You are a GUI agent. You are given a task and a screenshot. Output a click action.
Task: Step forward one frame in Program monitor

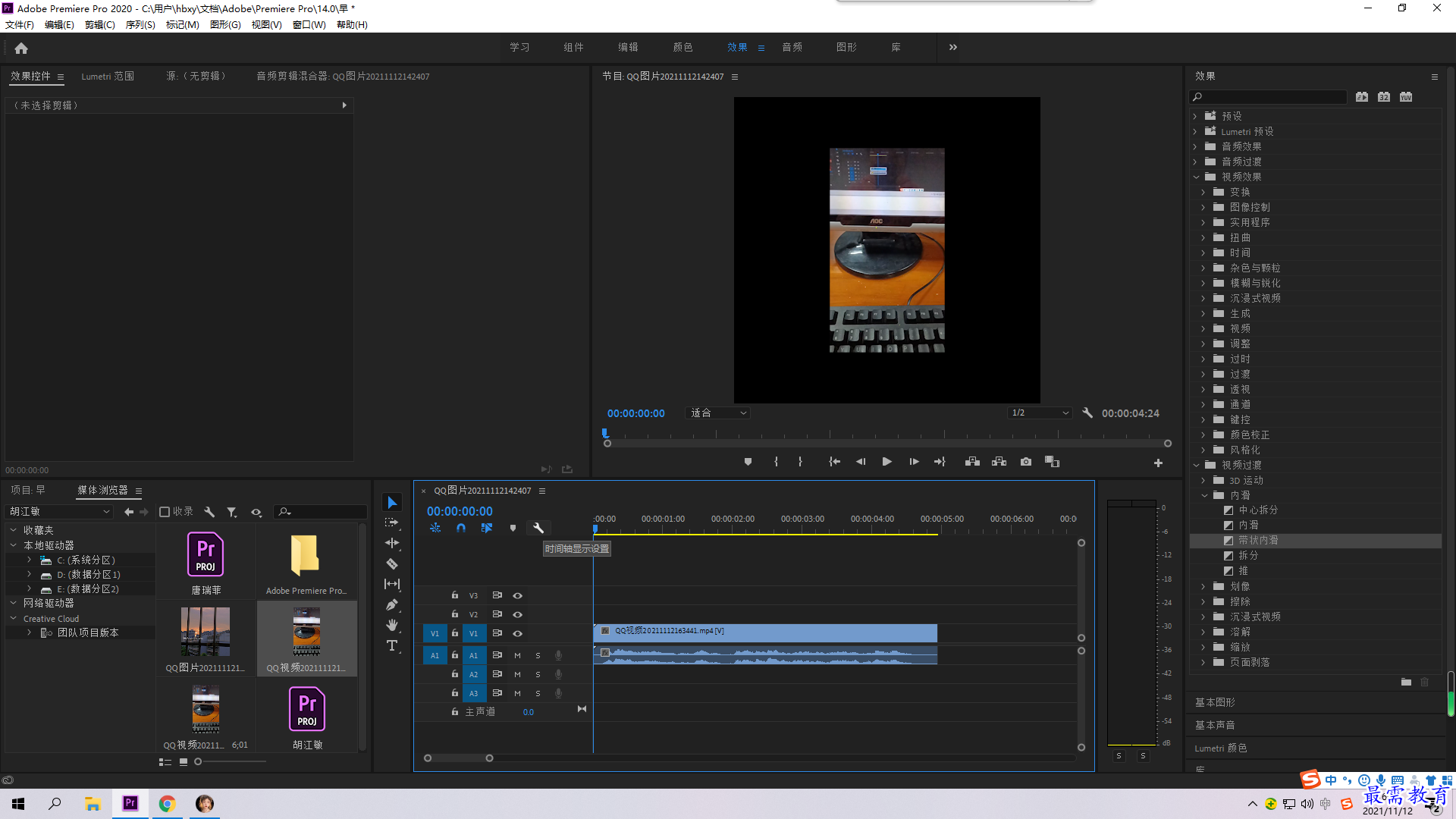click(x=914, y=462)
